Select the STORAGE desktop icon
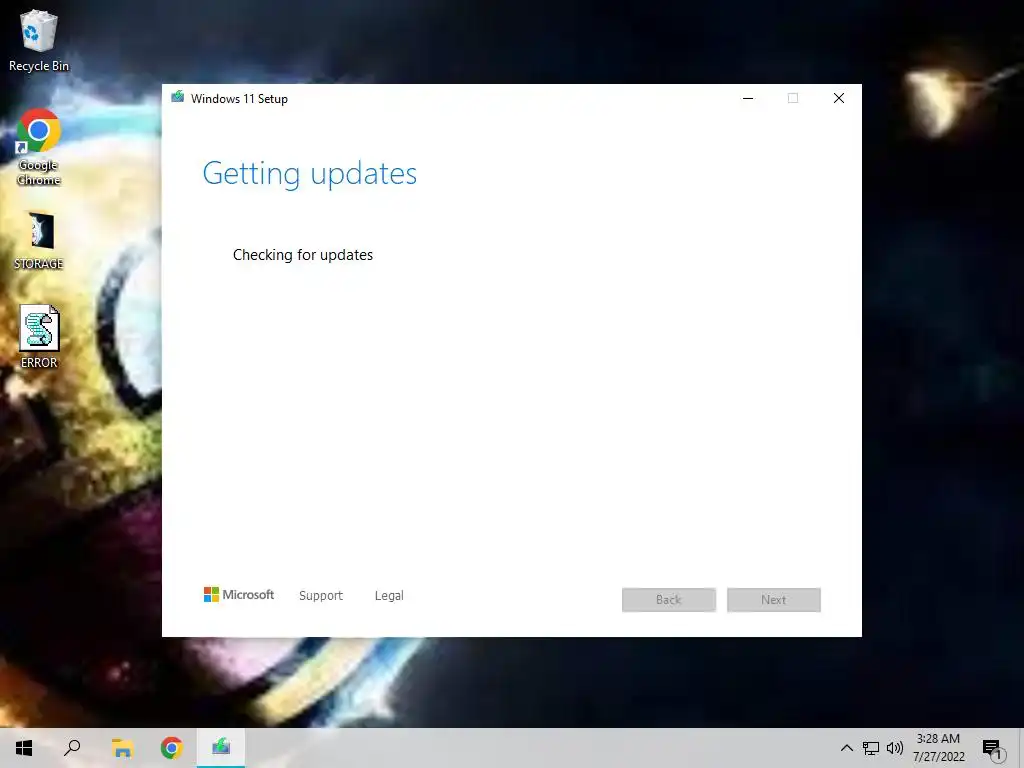The image size is (1024, 768). tap(39, 240)
